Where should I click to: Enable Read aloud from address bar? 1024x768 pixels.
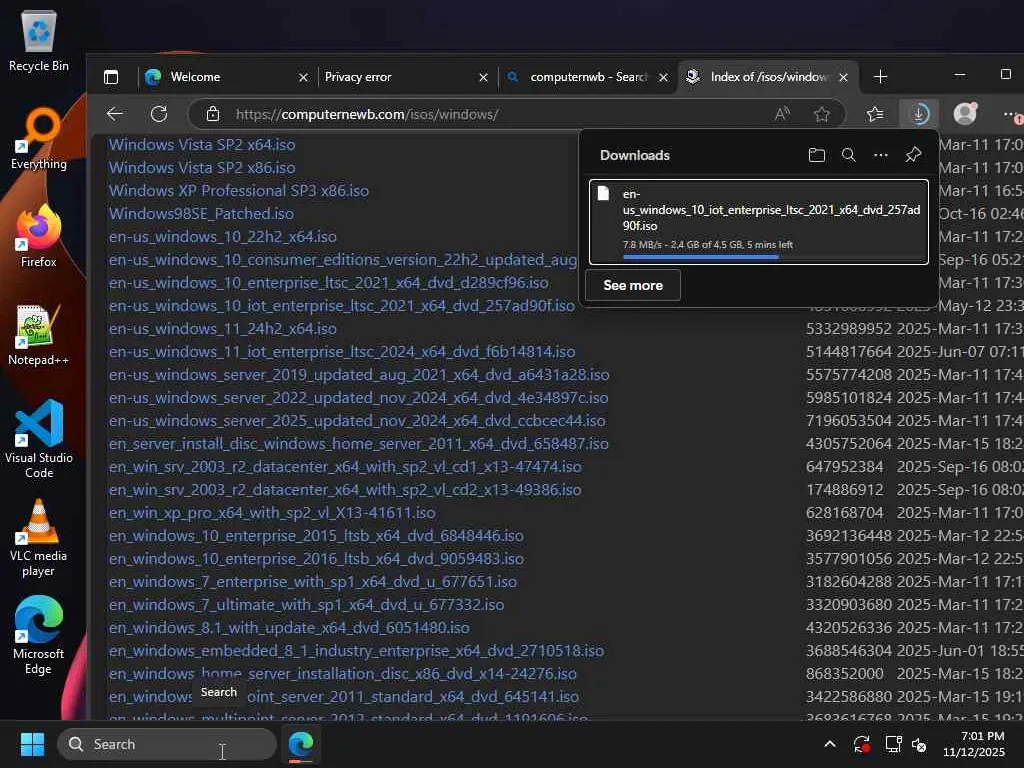782,114
